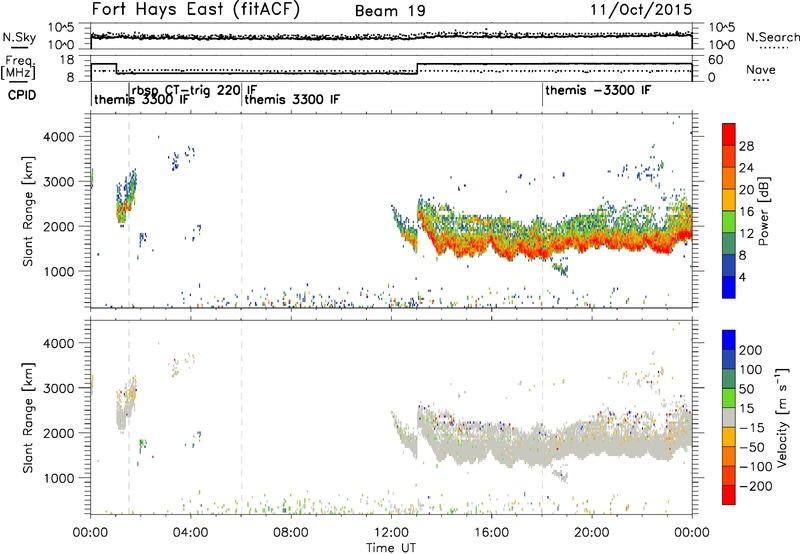Select the "themis -3300 IF" CPID text
This screenshot has width=800, height=554.
(x=598, y=90)
